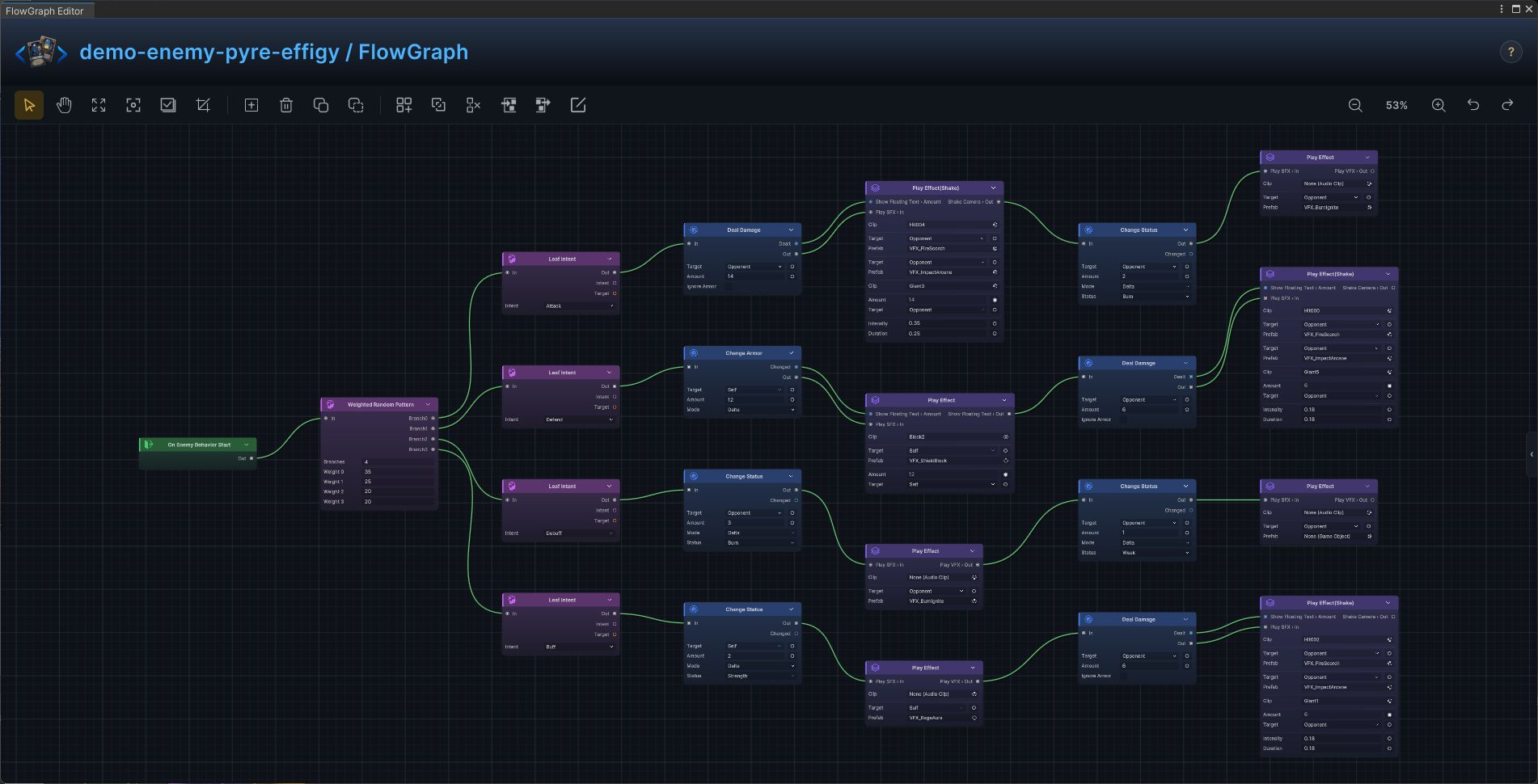Open the Intent dropdown showing Buff
The width and height of the screenshot is (1538, 784).
tap(580, 647)
